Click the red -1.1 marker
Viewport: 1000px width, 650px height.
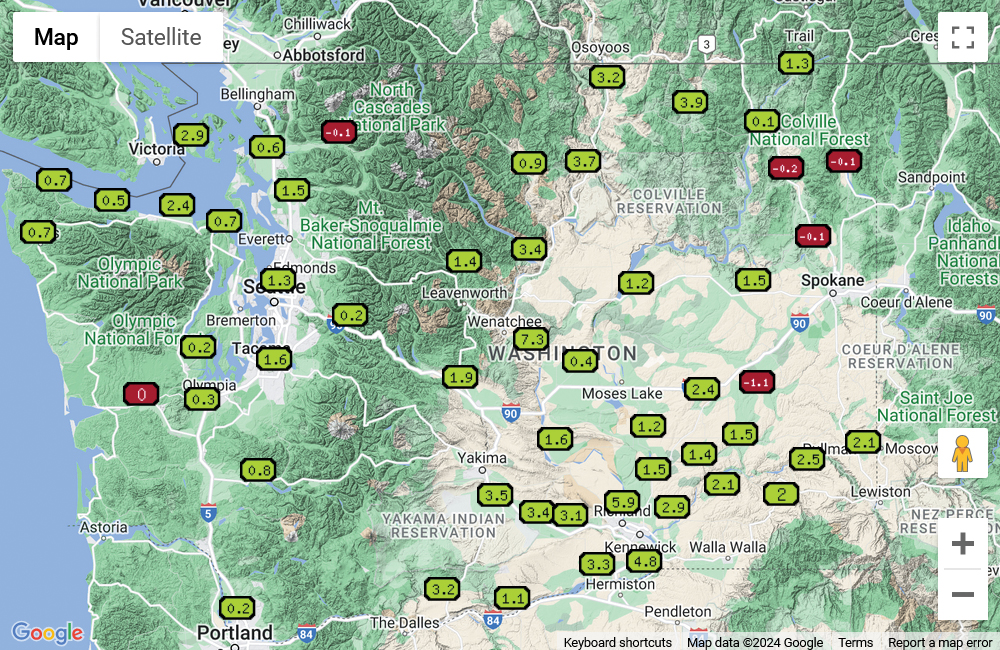pos(757,382)
